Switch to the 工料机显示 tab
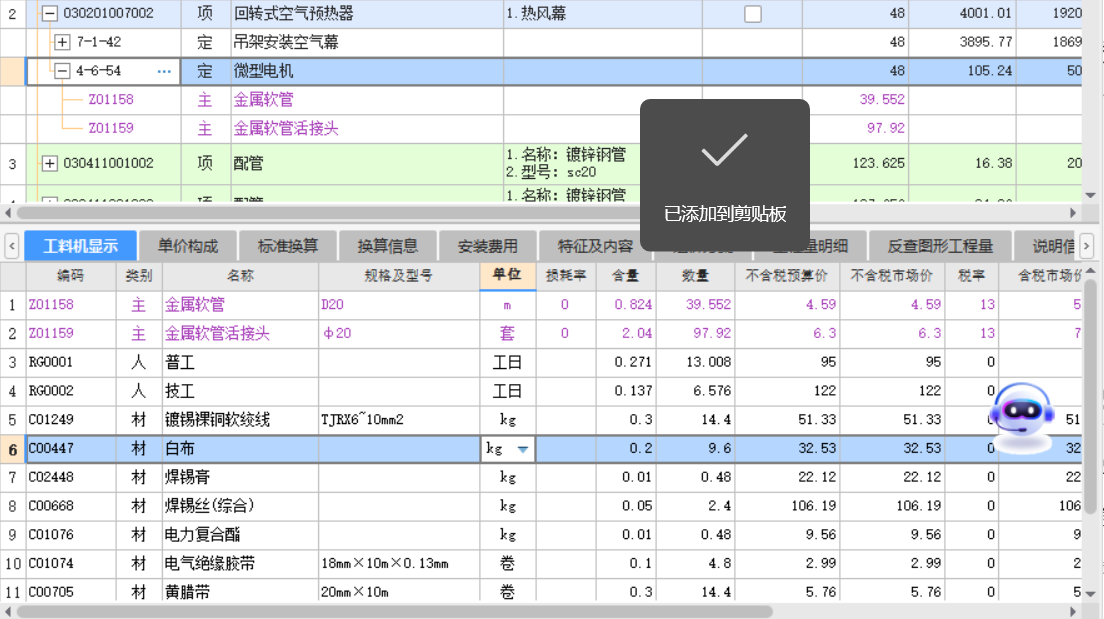Image resolution: width=1104 pixels, height=619 pixels. coord(80,246)
